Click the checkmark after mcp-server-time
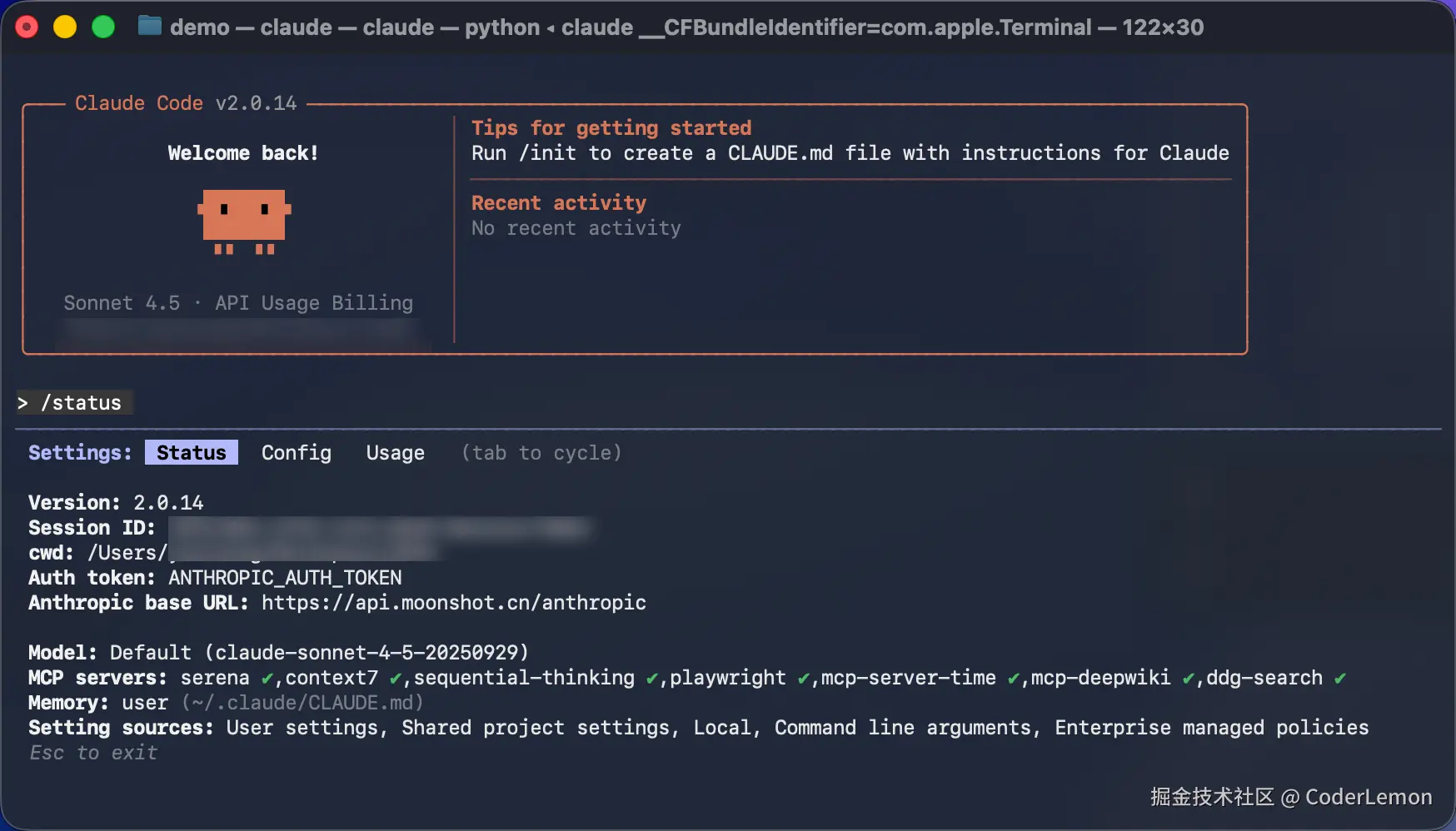The image size is (1456, 831). 1014,679
